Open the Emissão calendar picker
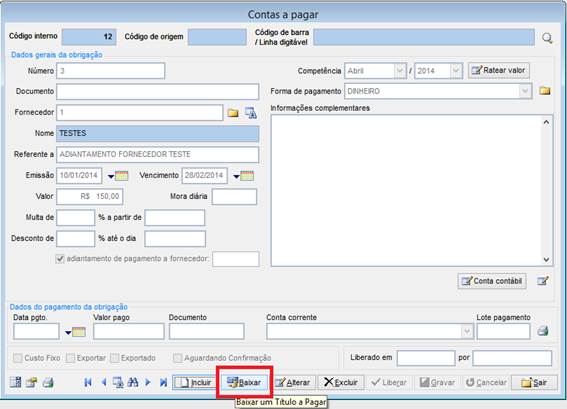Viewport: 567px width, 409px height. pyautogui.click(x=118, y=176)
